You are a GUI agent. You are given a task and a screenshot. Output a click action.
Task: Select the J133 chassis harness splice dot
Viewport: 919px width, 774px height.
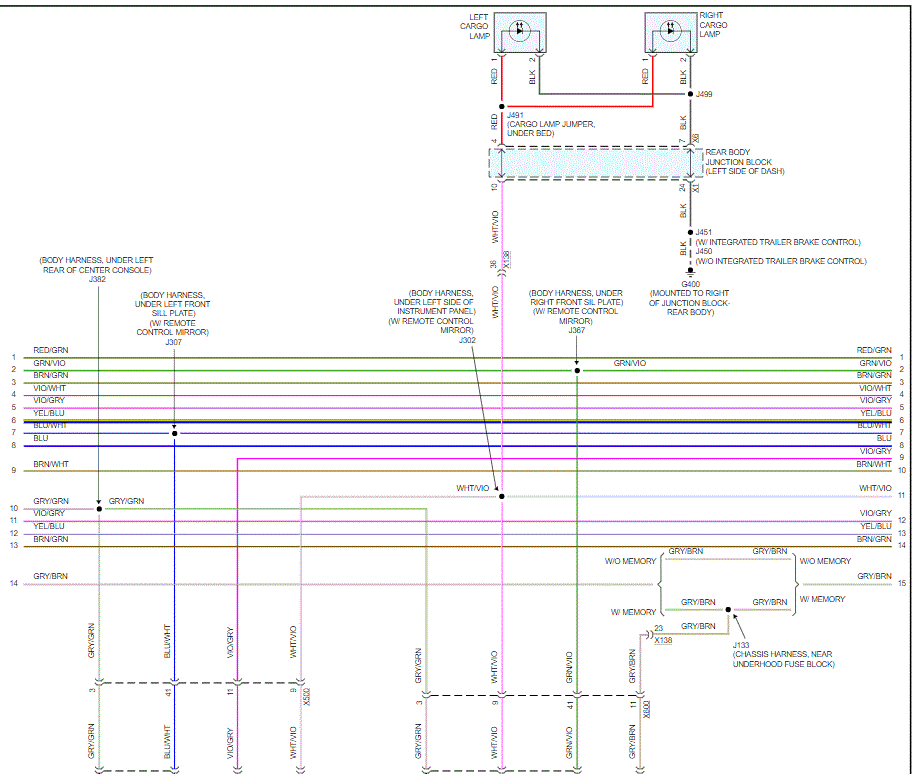[728, 609]
